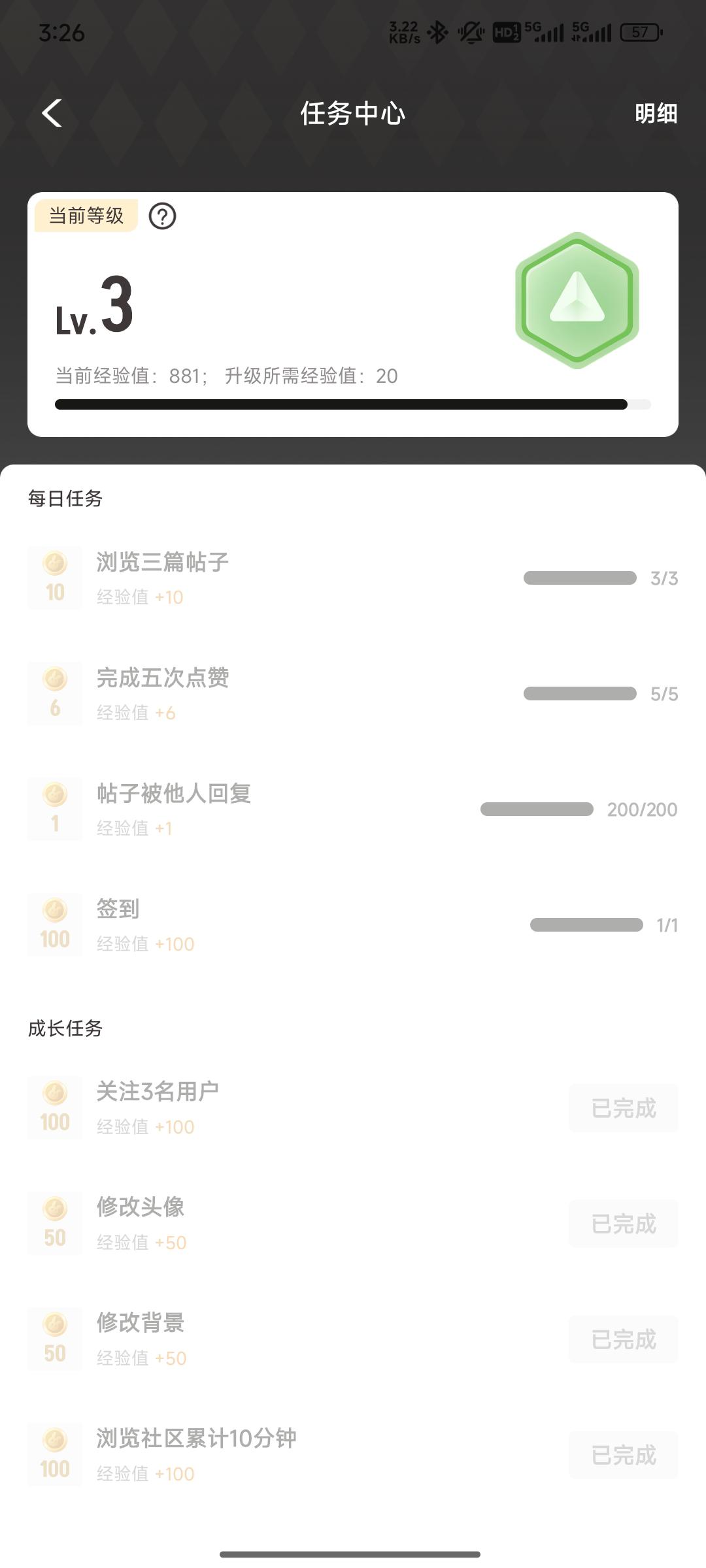
Task: Tap the green hexagon level badge
Action: [577, 301]
